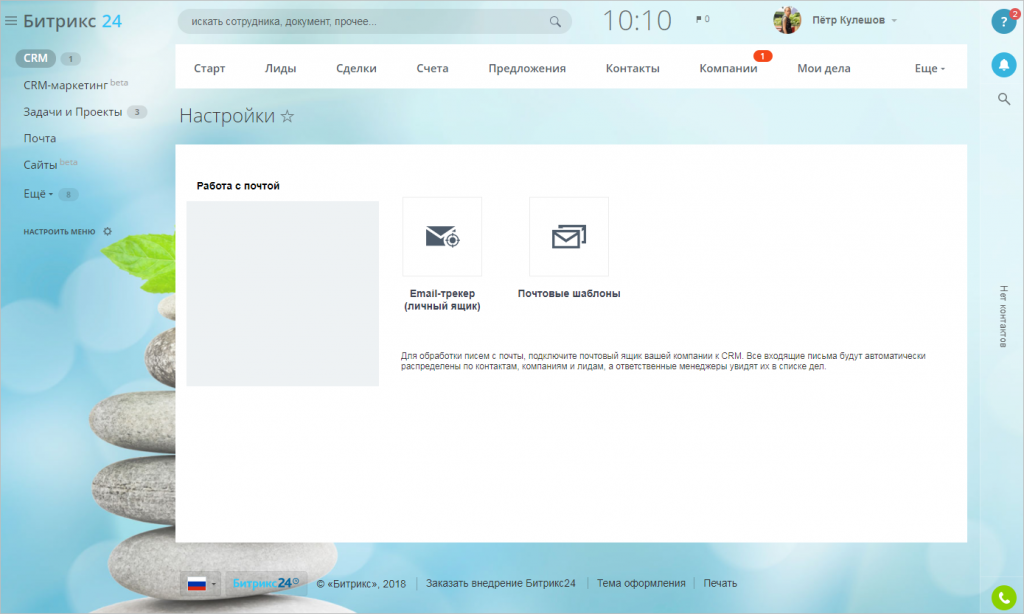This screenshot has height=614, width=1024.
Task: Click the gear icon beside Настроить меню
Action: pyautogui.click(x=108, y=231)
